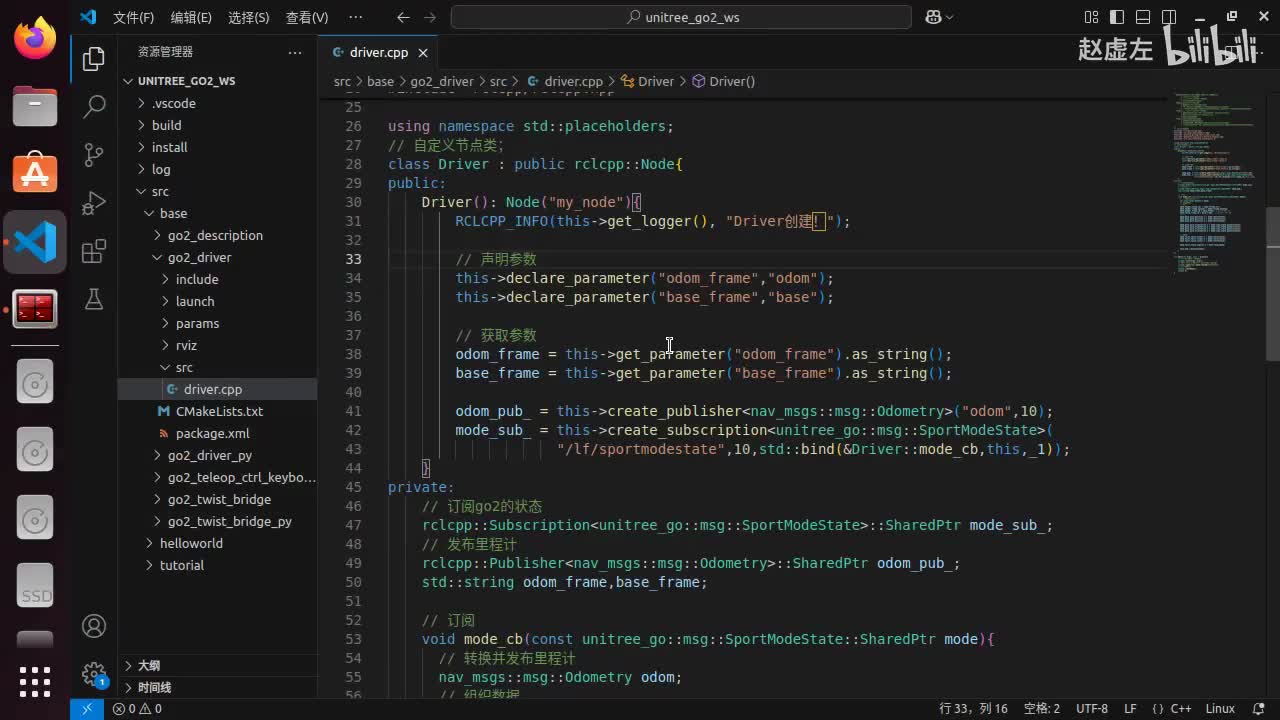Image resolution: width=1280 pixels, height=720 pixels.
Task: Expand the tutorial folder
Action: 218,565
